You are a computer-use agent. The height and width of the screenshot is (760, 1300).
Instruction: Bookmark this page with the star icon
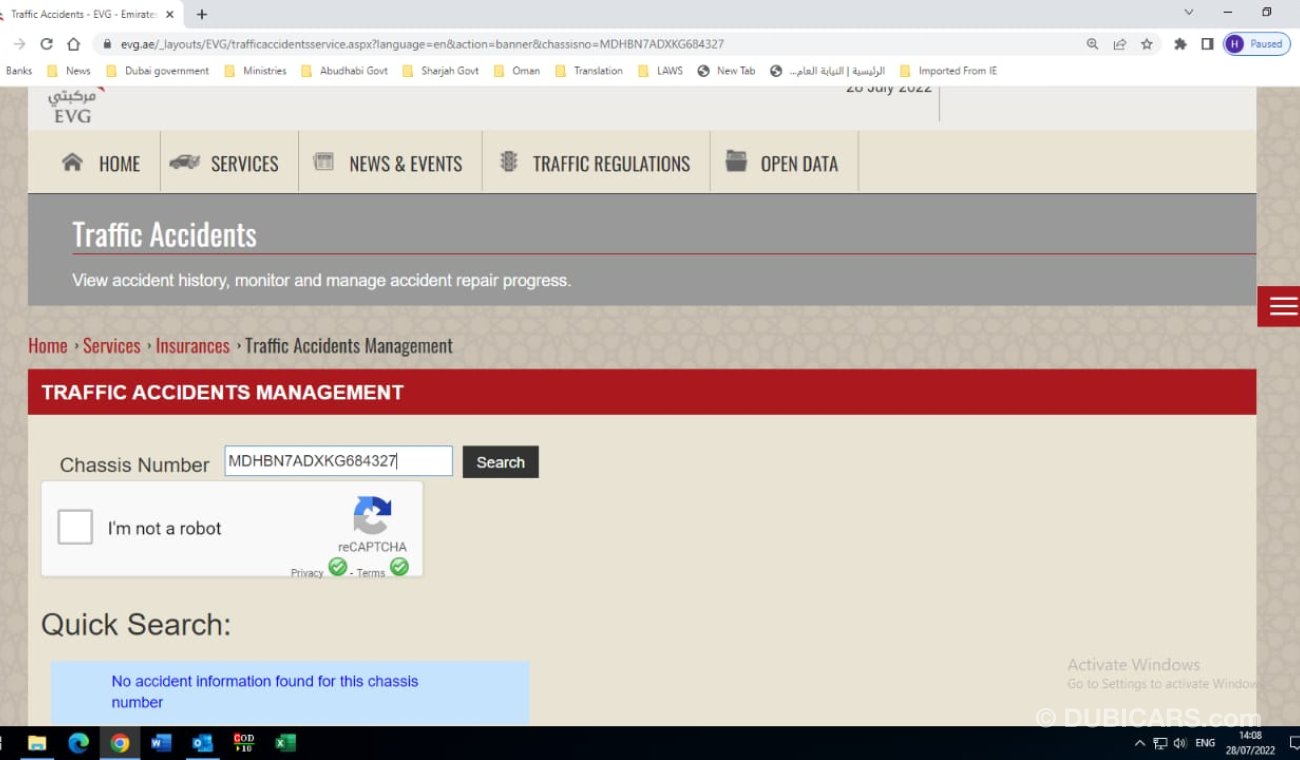1147,44
